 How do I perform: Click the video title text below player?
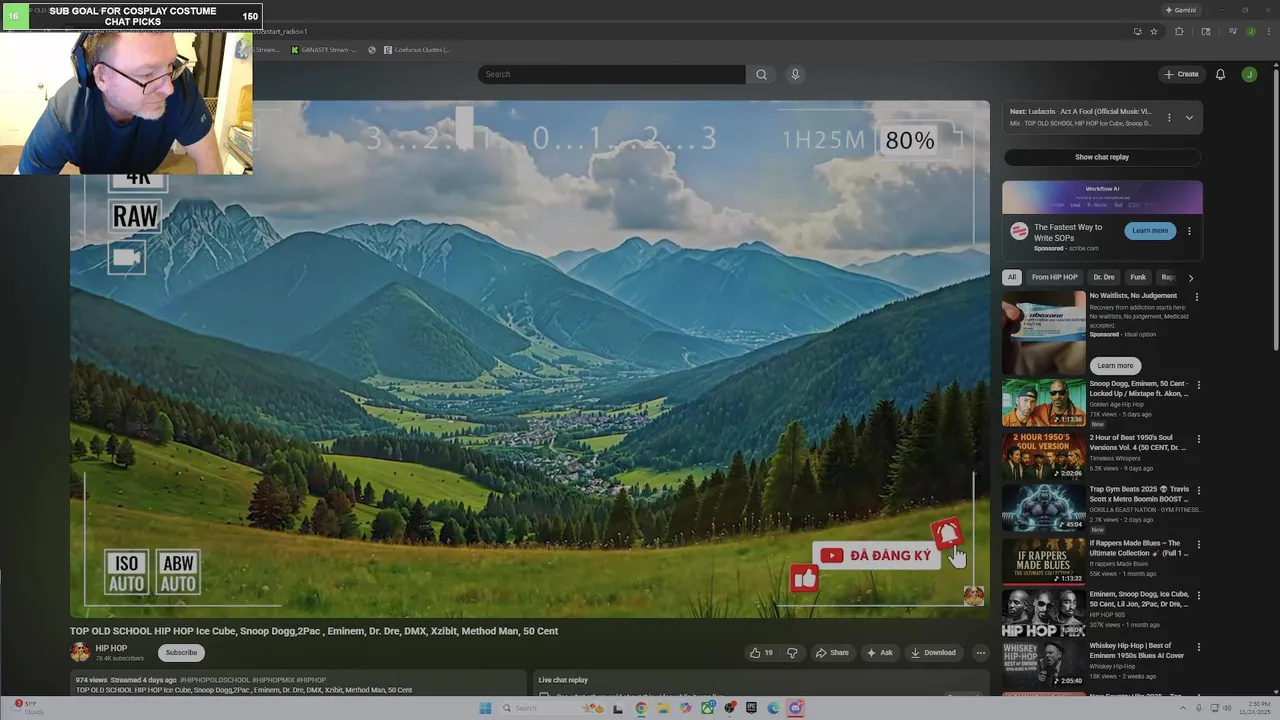[314, 631]
